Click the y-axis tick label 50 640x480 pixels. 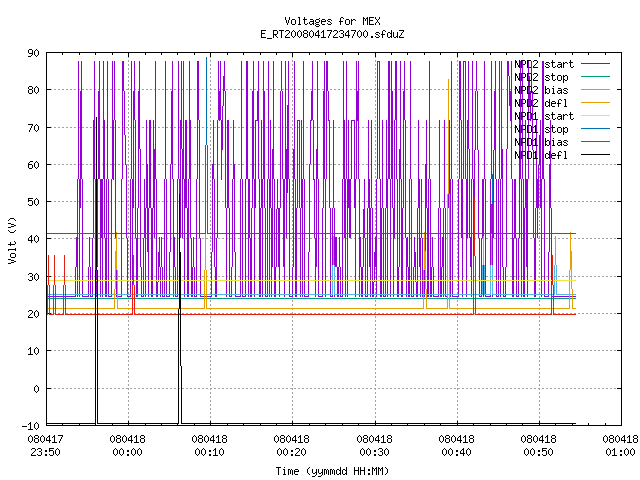coord(33,202)
